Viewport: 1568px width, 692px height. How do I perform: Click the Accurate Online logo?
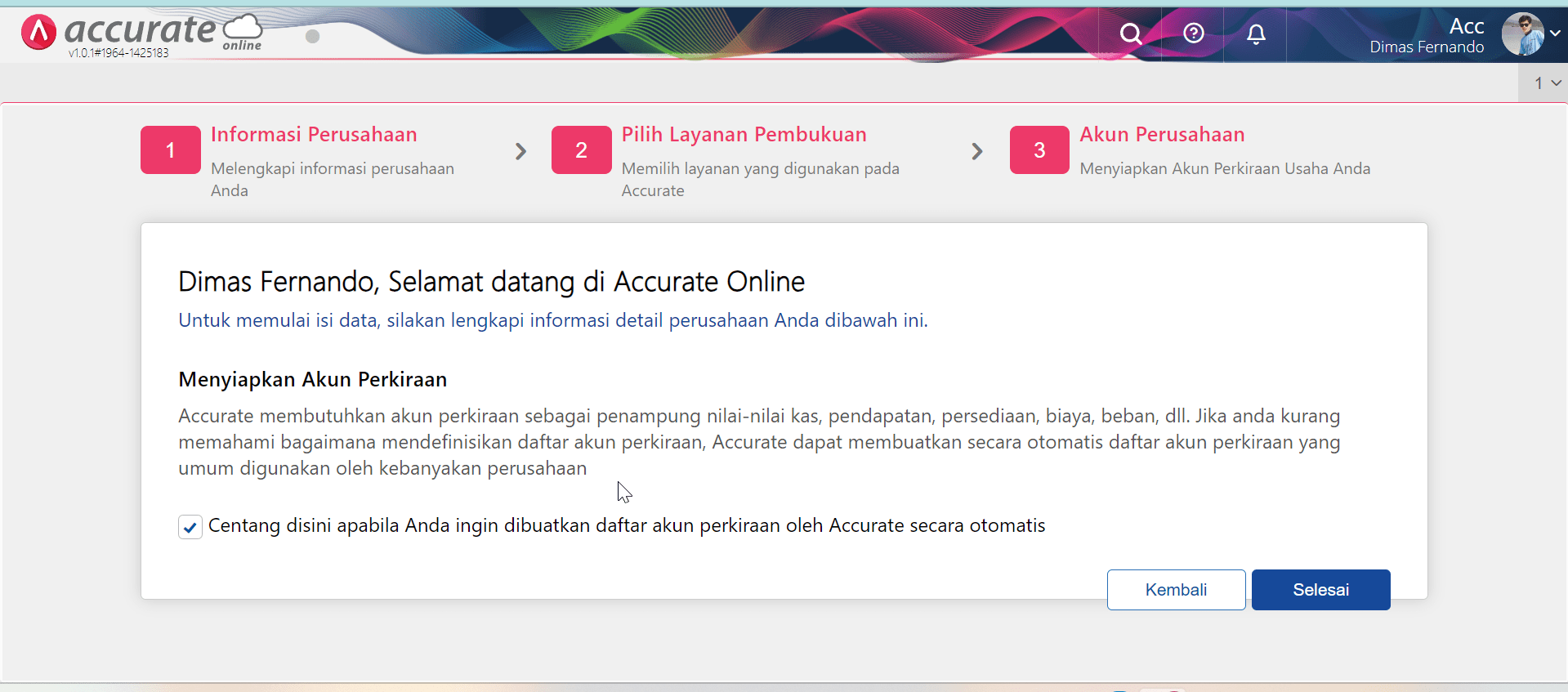click(141, 33)
